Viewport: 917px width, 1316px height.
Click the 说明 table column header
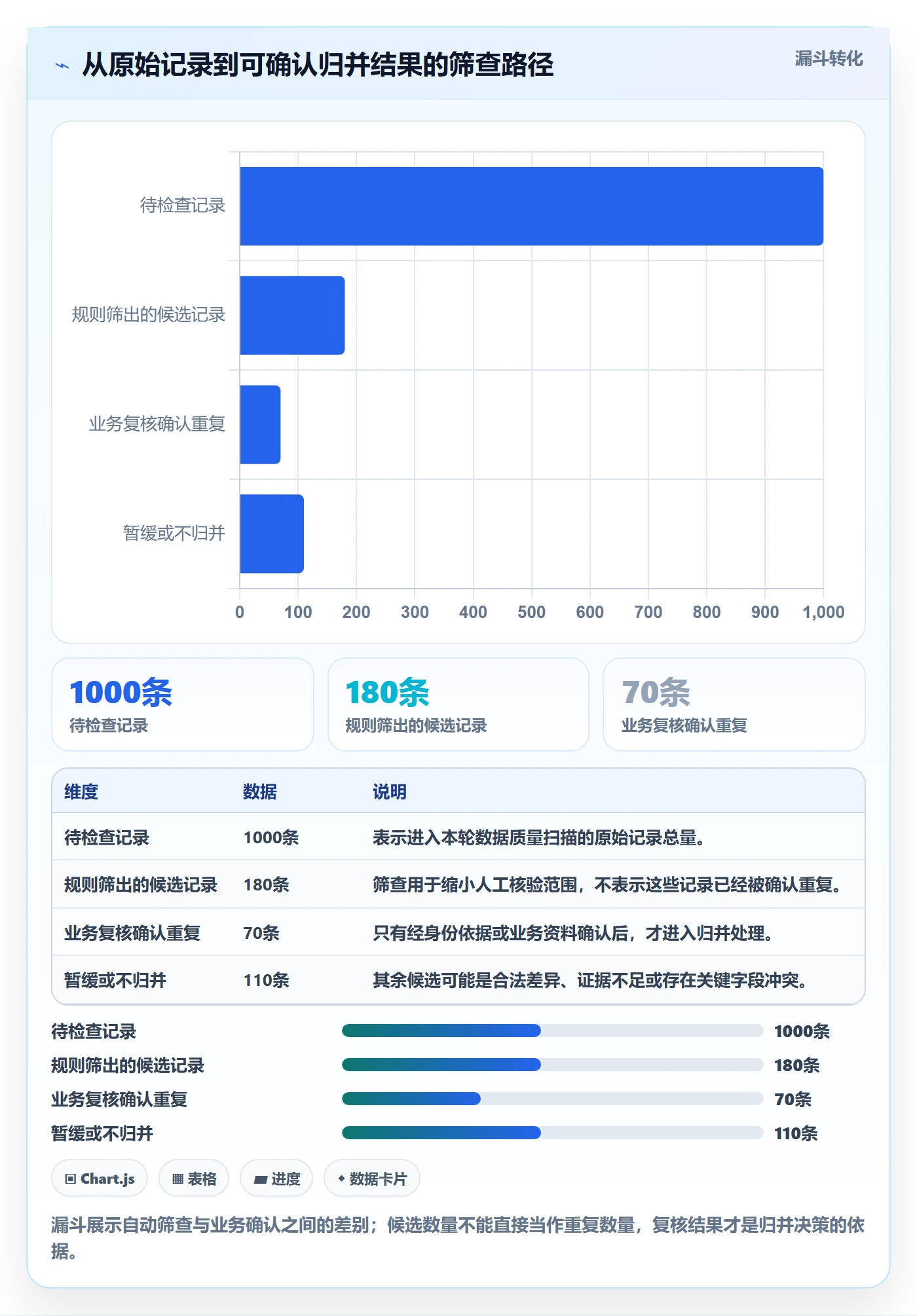pos(390,792)
